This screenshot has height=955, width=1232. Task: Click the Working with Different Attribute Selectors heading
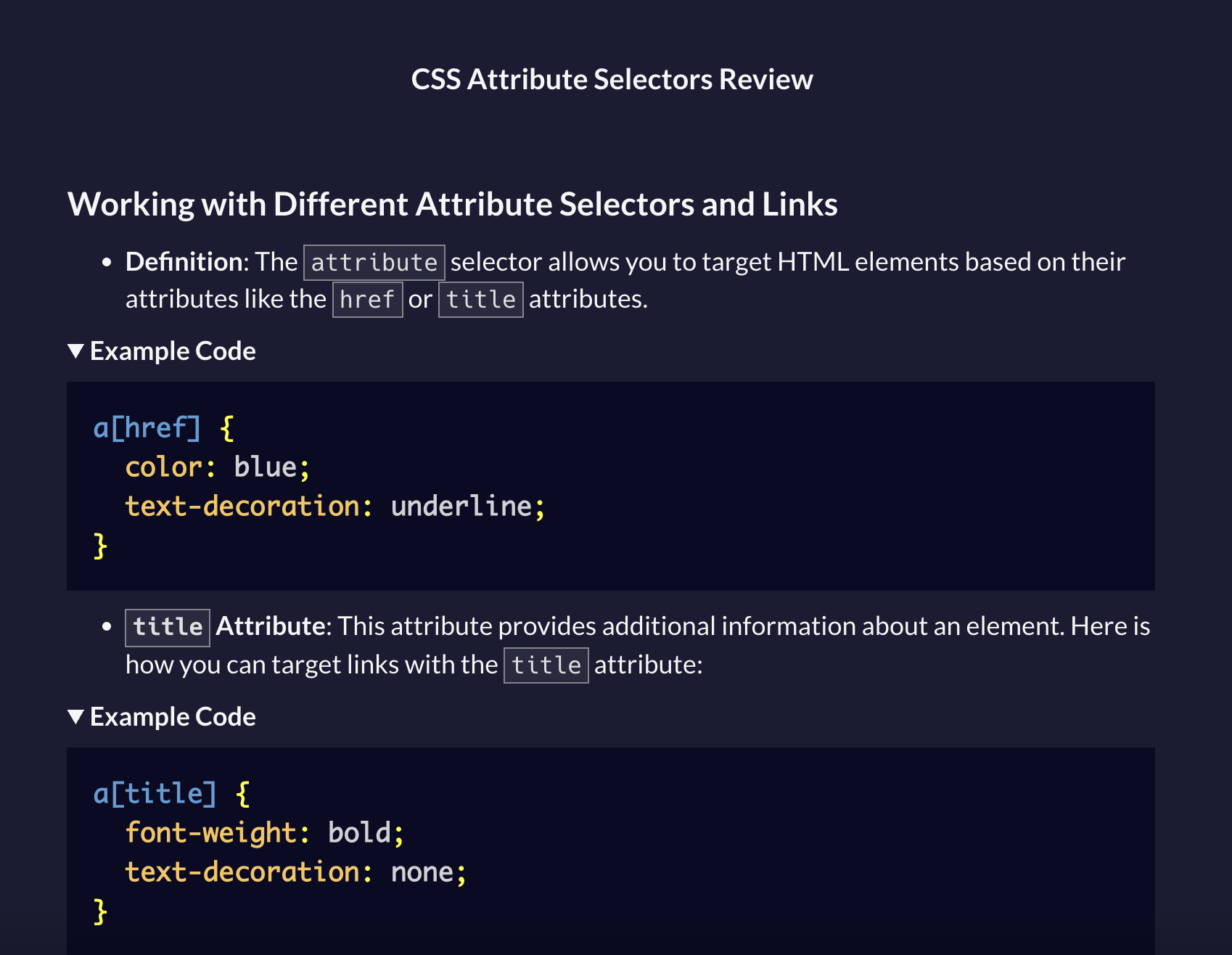coord(452,205)
